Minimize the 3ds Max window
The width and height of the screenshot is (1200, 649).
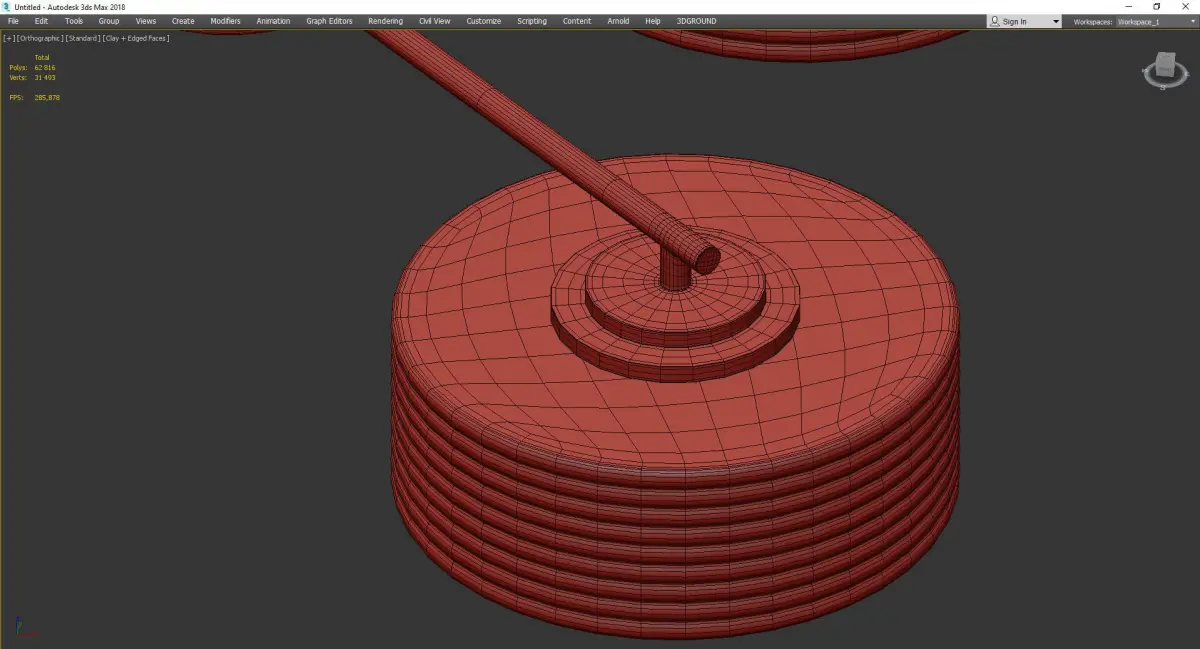point(1129,7)
